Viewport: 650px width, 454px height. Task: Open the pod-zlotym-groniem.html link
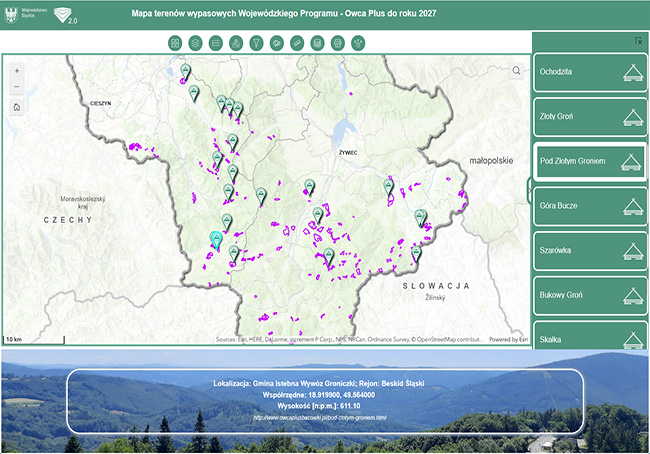tap(320, 418)
